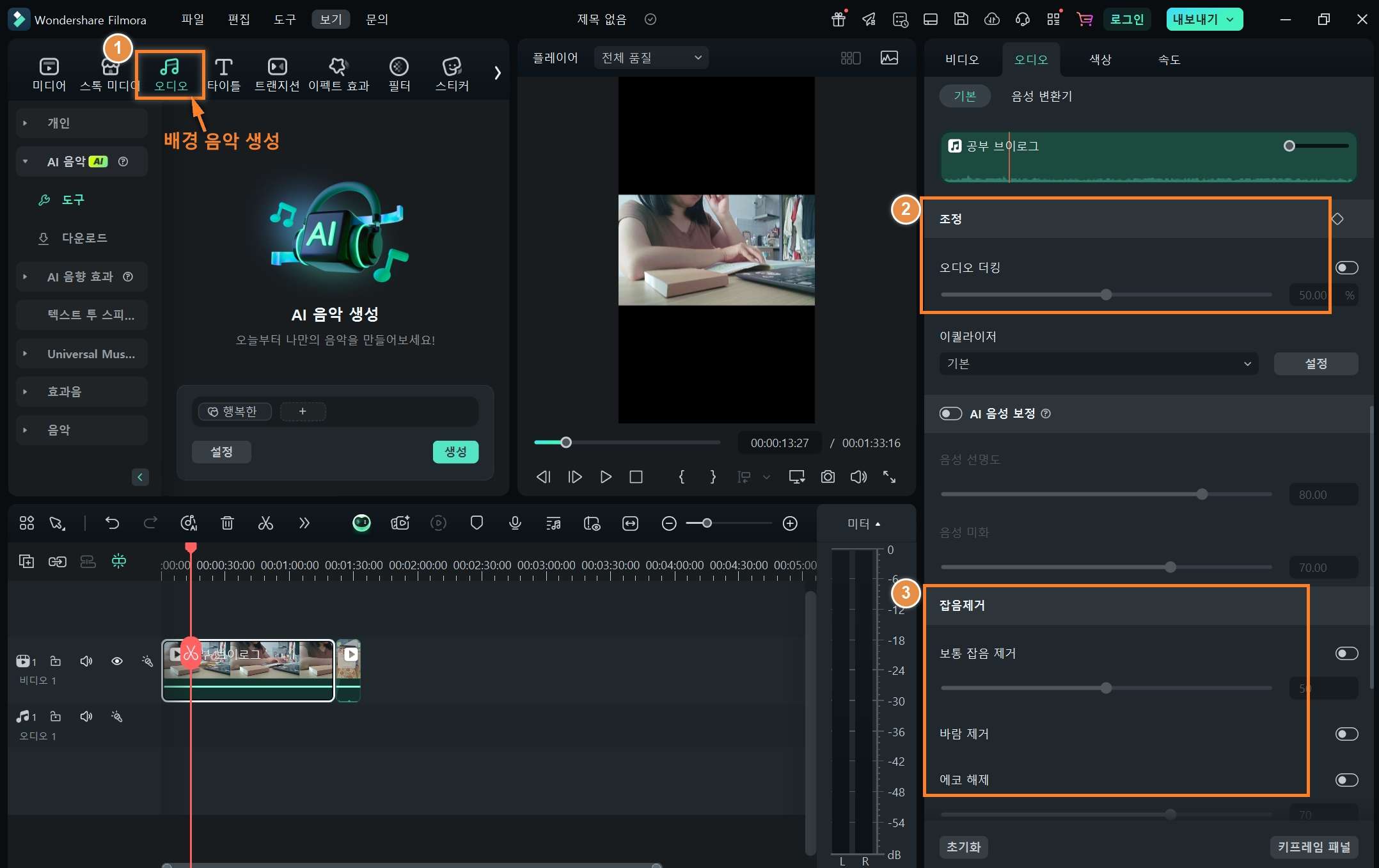Click the green 생성 generate button
This screenshot has height=868, width=1379.
455,452
